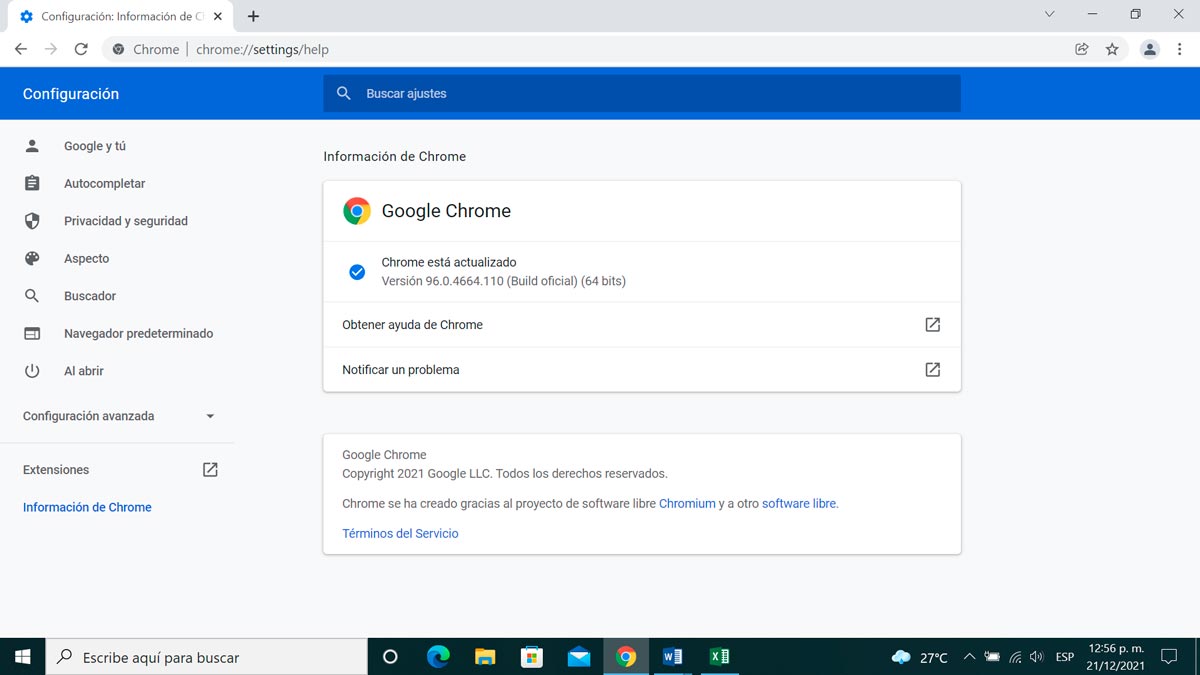
Task: Open the Términos del Servicio link
Action: coord(399,533)
